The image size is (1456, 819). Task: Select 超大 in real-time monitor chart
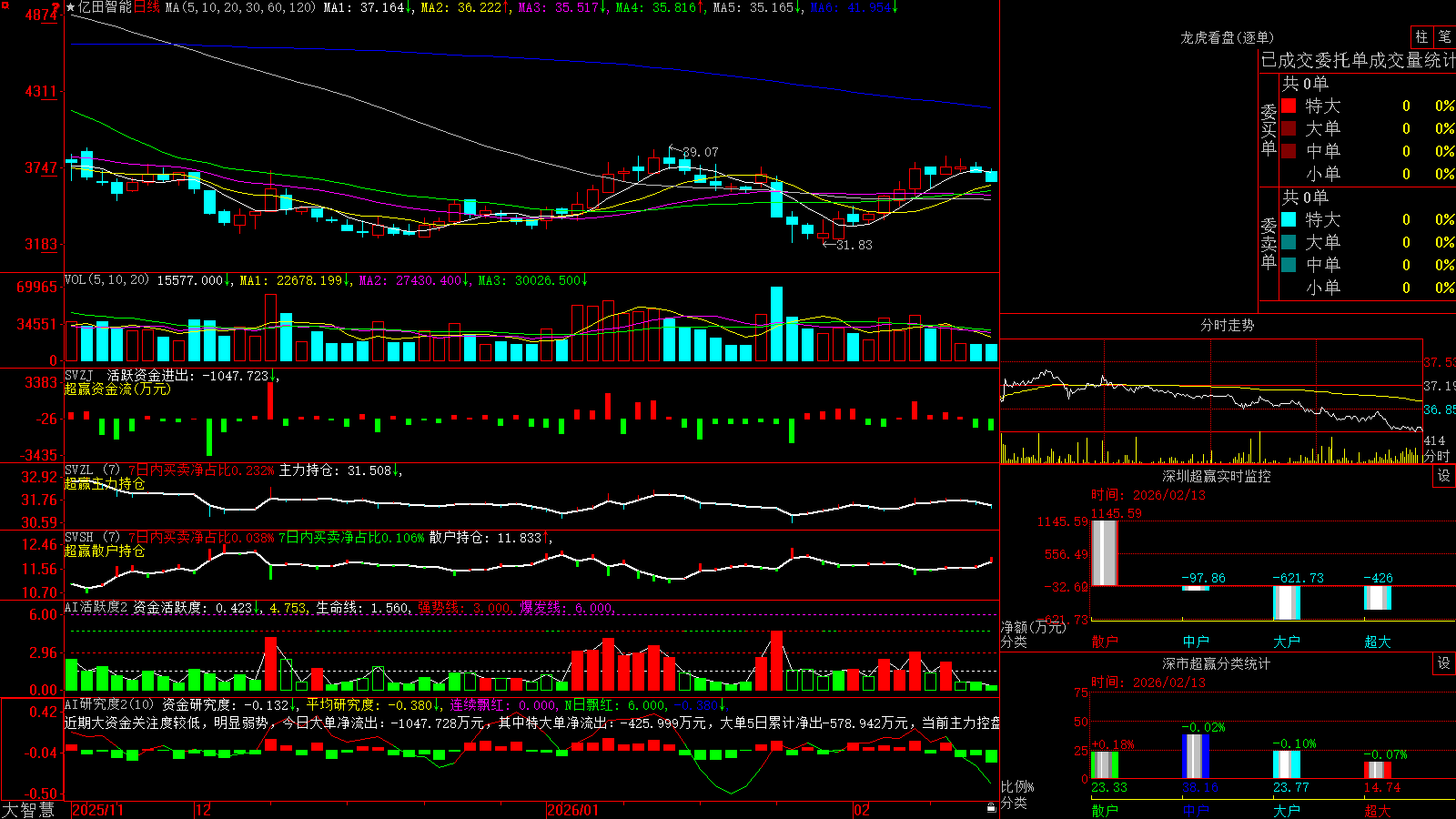pyautogui.click(x=1378, y=642)
